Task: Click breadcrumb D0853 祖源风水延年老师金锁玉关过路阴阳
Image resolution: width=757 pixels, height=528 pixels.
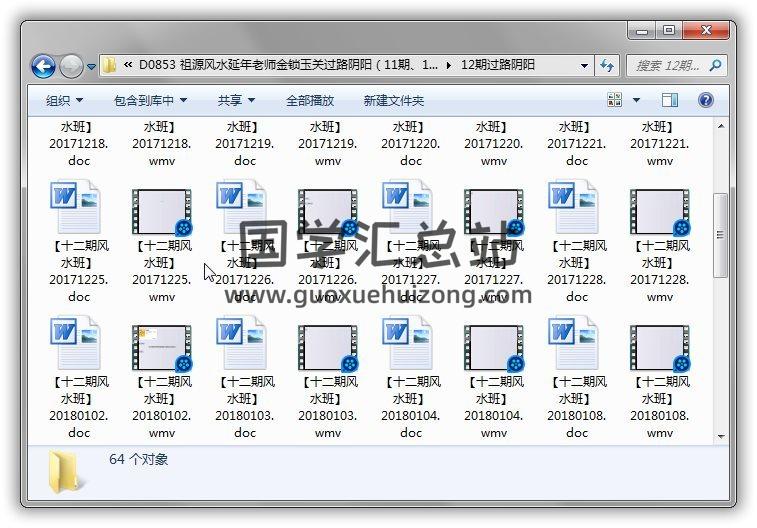Action: click(288, 65)
